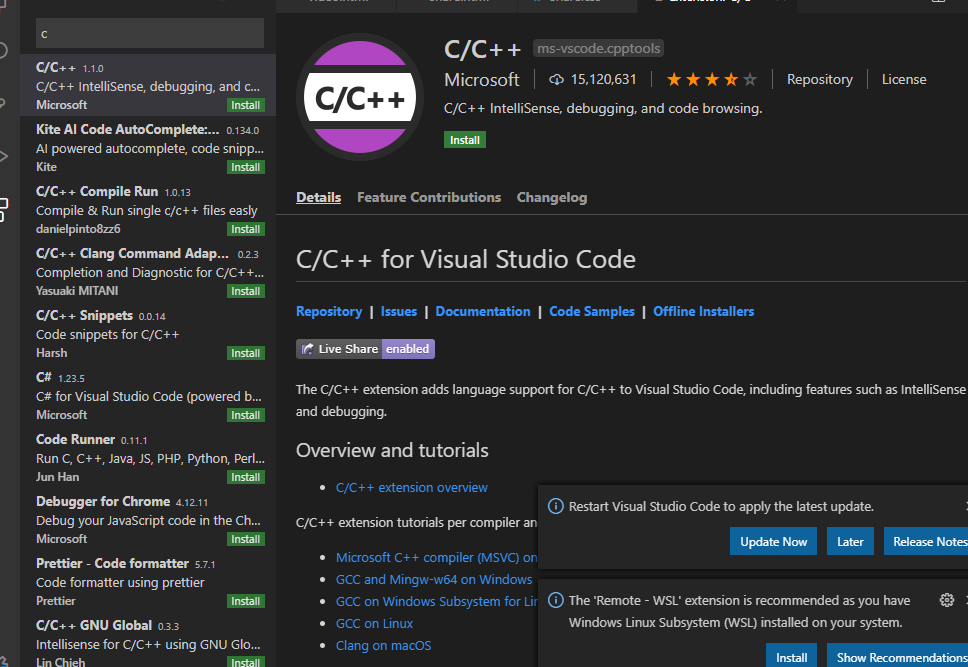This screenshot has width=968, height=667.
Task: Click the Live Share enabled badge
Action: [365, 349]
